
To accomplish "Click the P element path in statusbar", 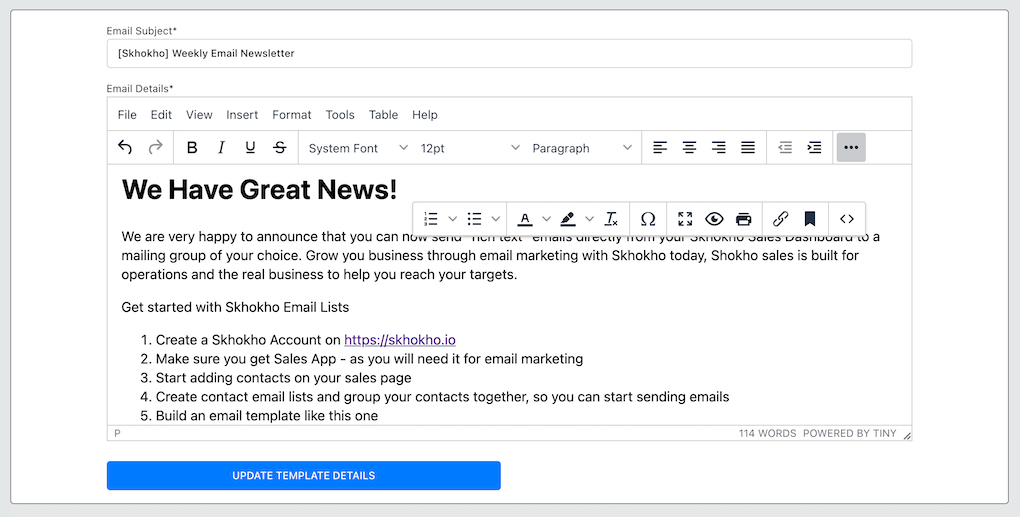I will (117, 433).
